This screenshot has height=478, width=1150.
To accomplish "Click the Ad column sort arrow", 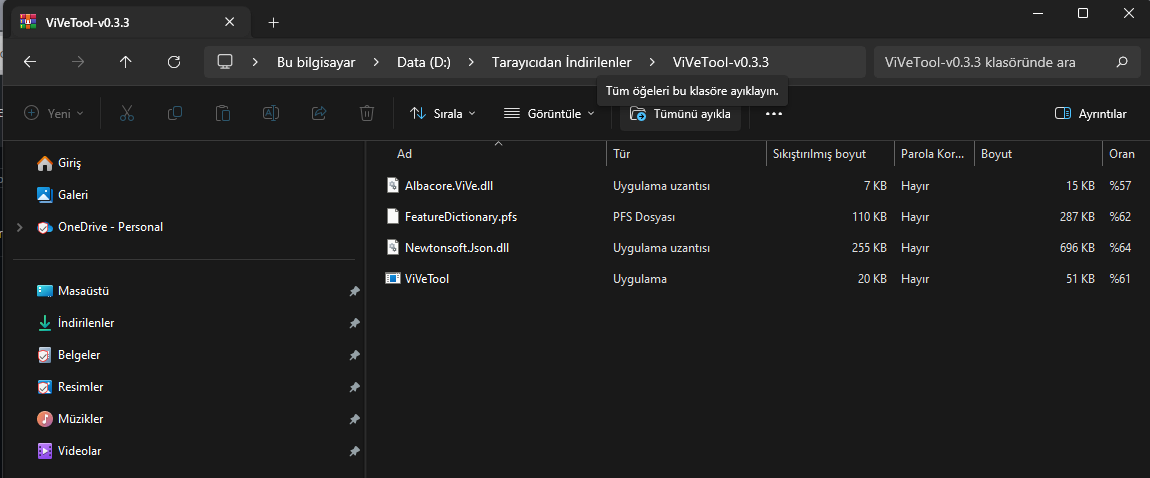I will click(499, 144).
